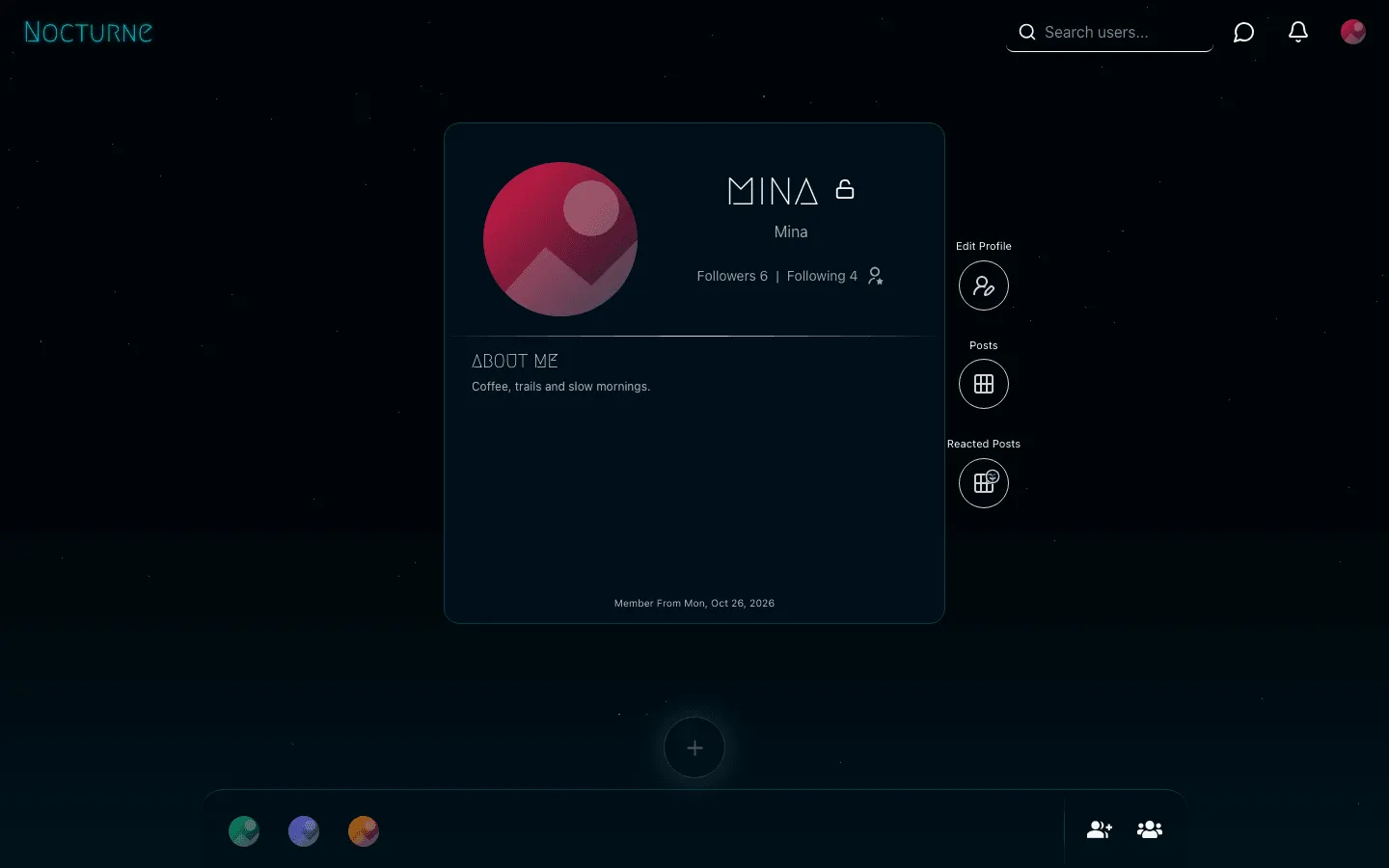Open the Following 4 list

822,276
